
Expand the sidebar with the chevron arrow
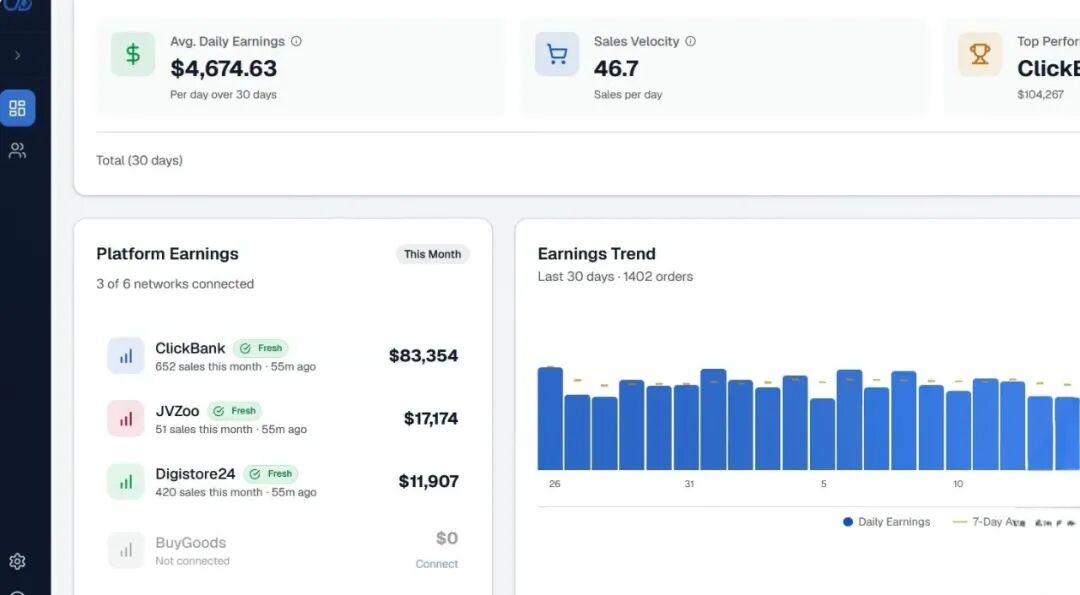tap(18, 55)
